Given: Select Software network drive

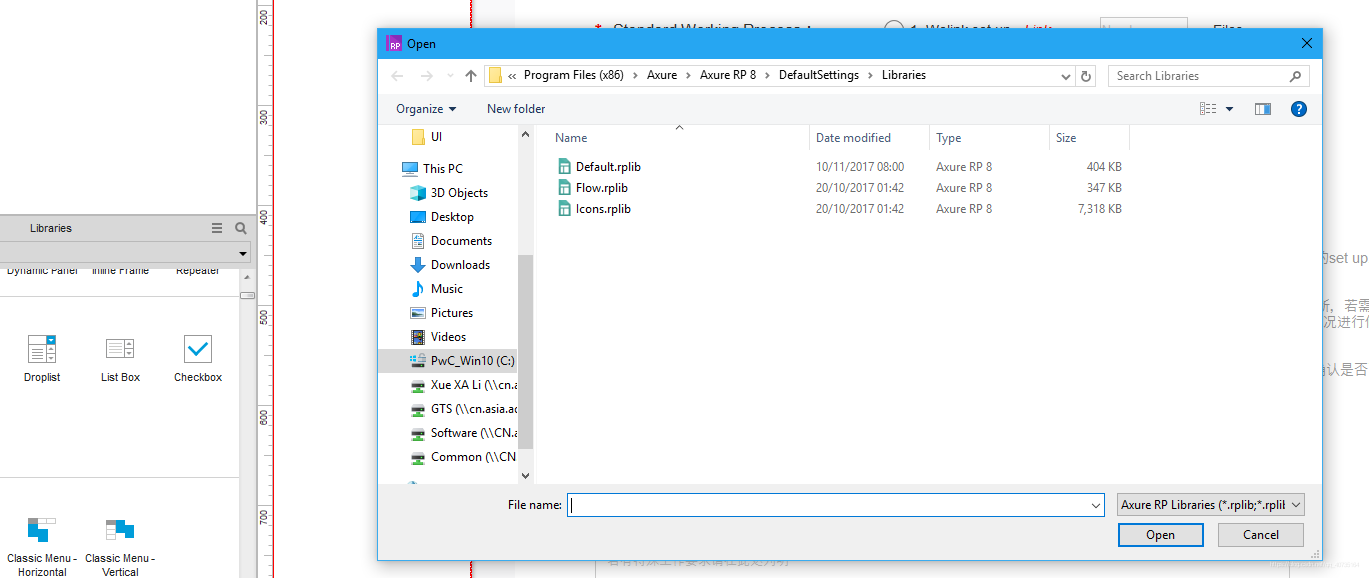Looking at the screenshot, I should pyautogui.click(x=463, y=433).
